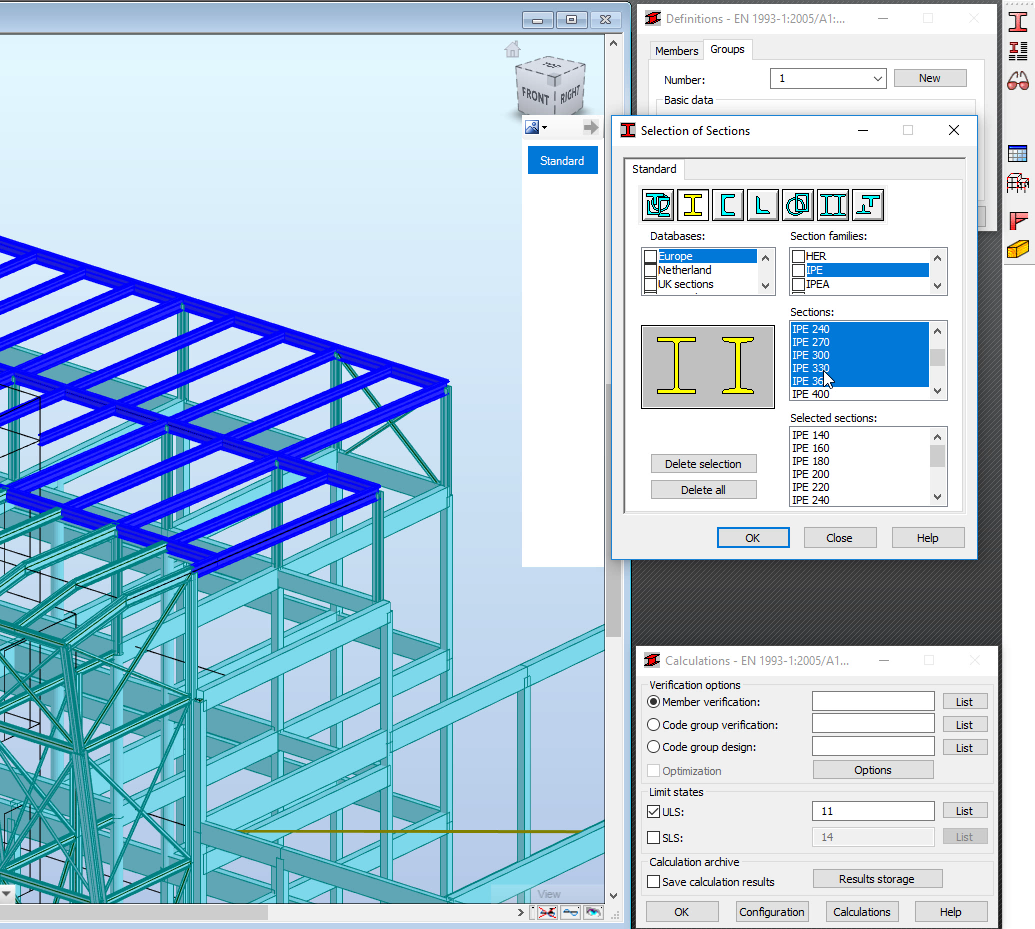This screenshot has width=1035, height=929.
Task: Switch to the Members tab
Action: click(x=677, y=50)
